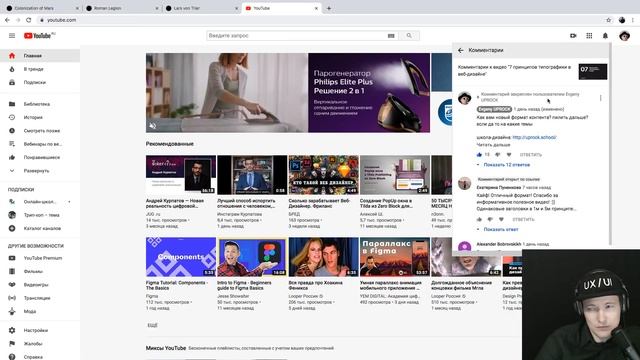Open the YouTube apps grid icon

(x=589, y=36)
